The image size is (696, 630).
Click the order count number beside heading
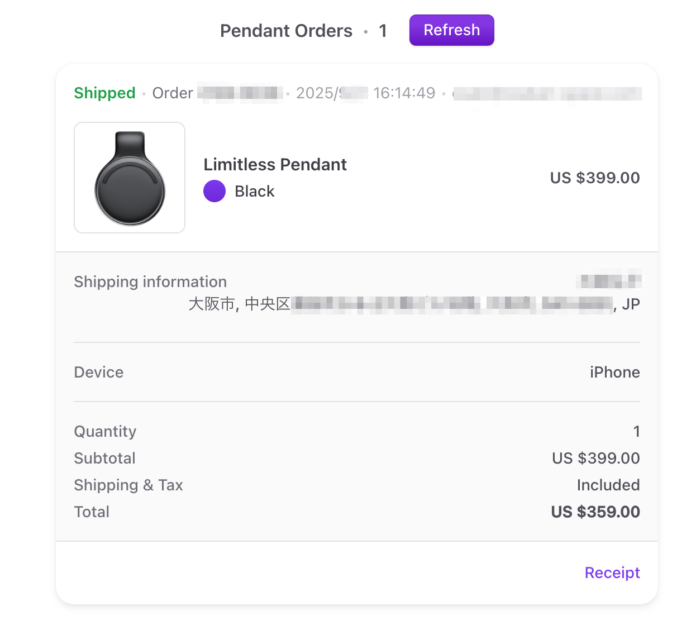pyautogui.click(x=382, y=31)
